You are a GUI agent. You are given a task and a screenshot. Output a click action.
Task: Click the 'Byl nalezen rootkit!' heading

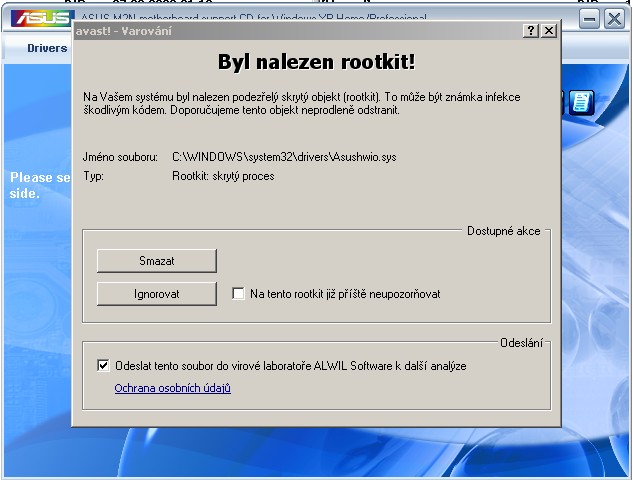pyautogui.click(x=316, y=62)
